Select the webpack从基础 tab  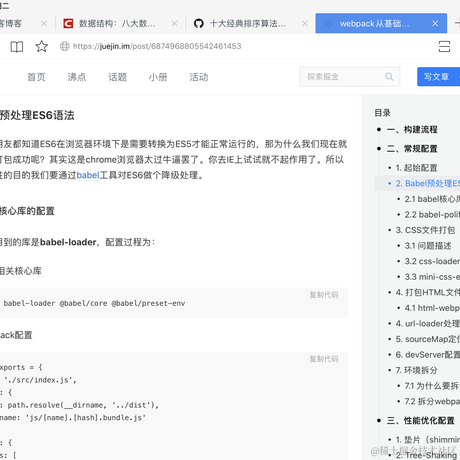(x=381, y=23)
